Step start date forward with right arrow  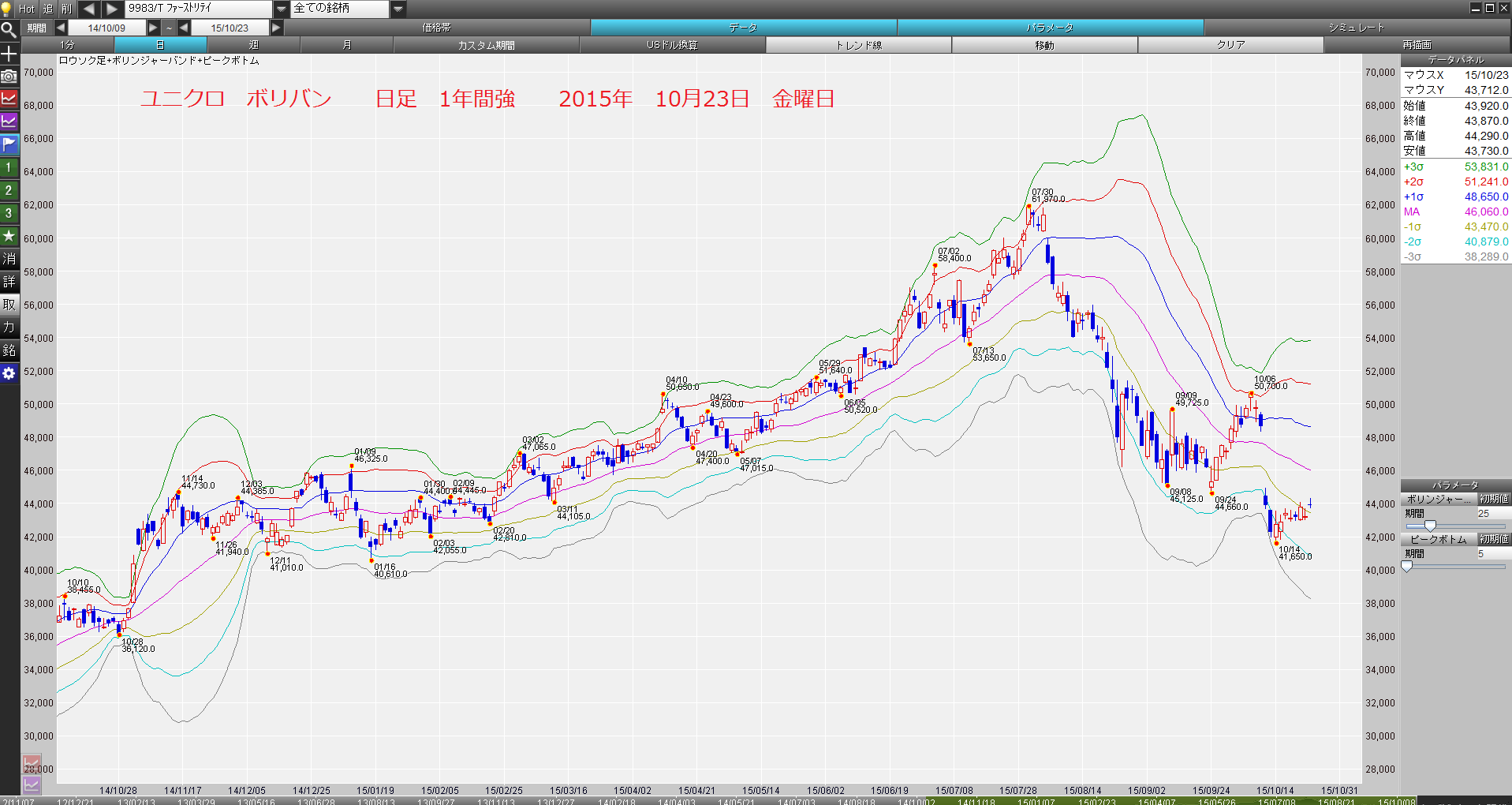pyautogui.click(x=153, y=28)
